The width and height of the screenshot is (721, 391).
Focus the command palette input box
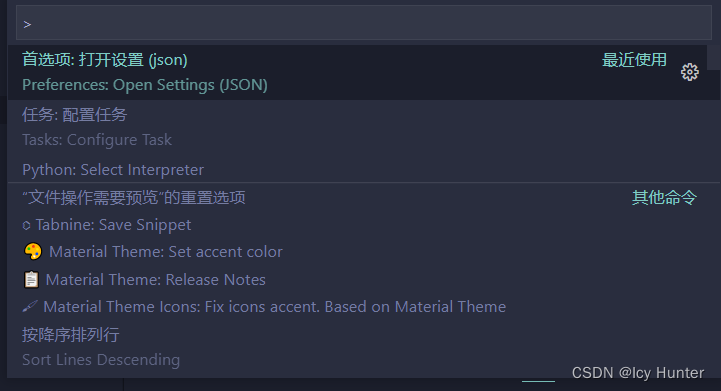tap(364, 23)
